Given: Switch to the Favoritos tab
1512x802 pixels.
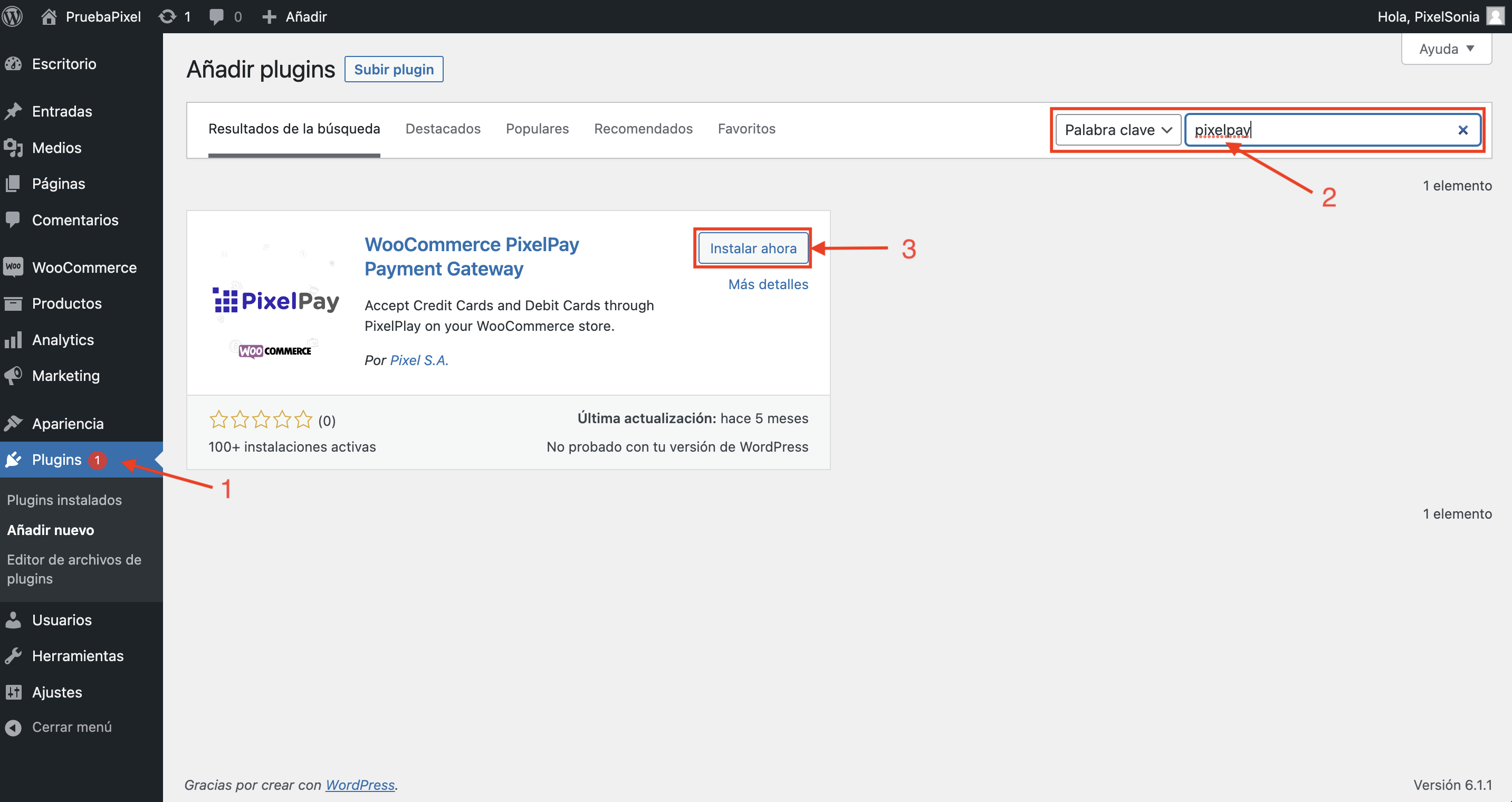Looking at the screenshot, I should point(747,129).
